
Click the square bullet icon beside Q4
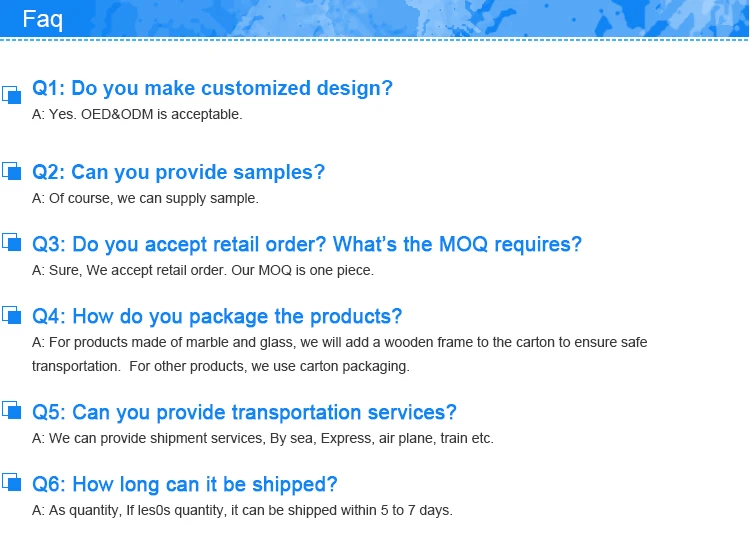point(12,315)
